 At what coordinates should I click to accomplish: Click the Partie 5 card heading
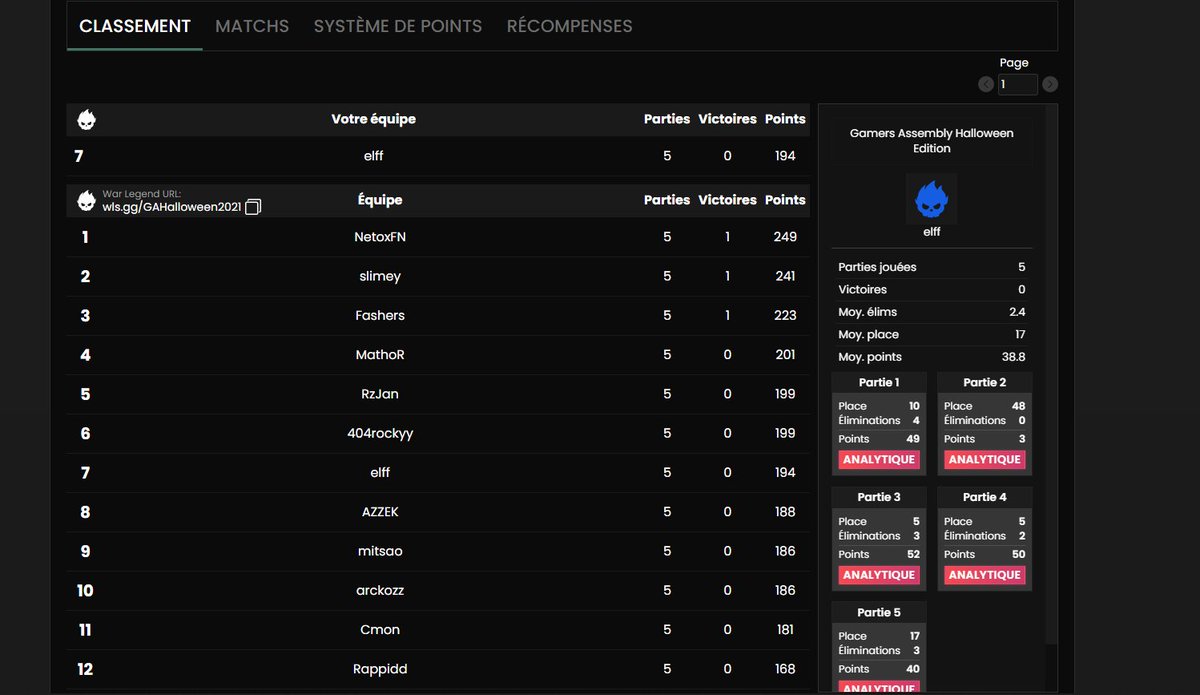click(879, 613)
